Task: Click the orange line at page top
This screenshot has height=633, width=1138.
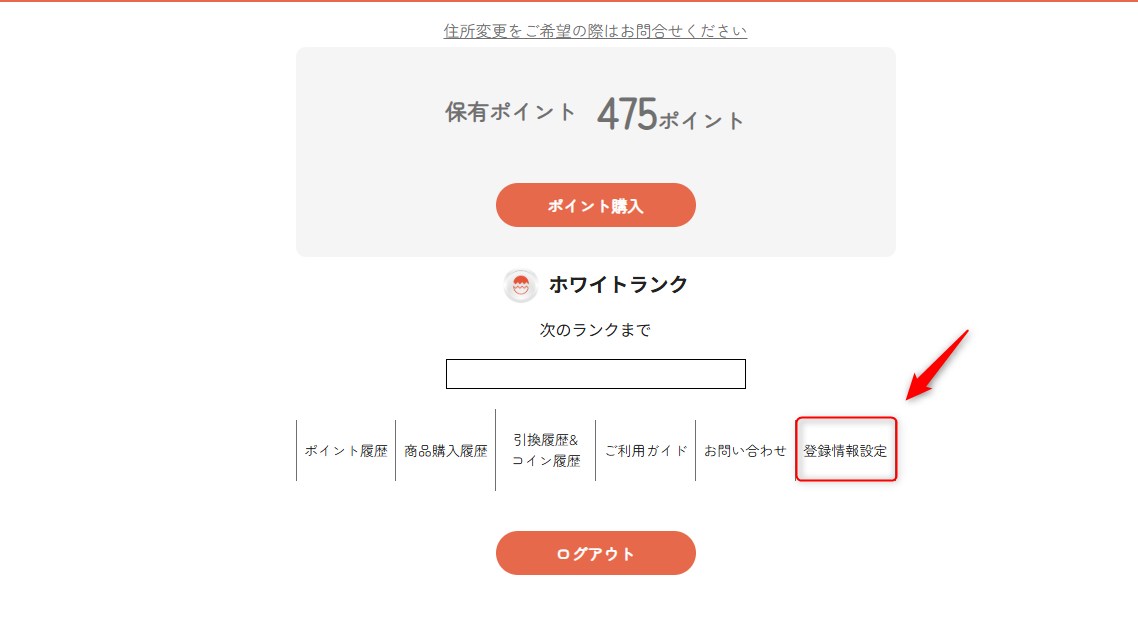Action: pos(569,1)
